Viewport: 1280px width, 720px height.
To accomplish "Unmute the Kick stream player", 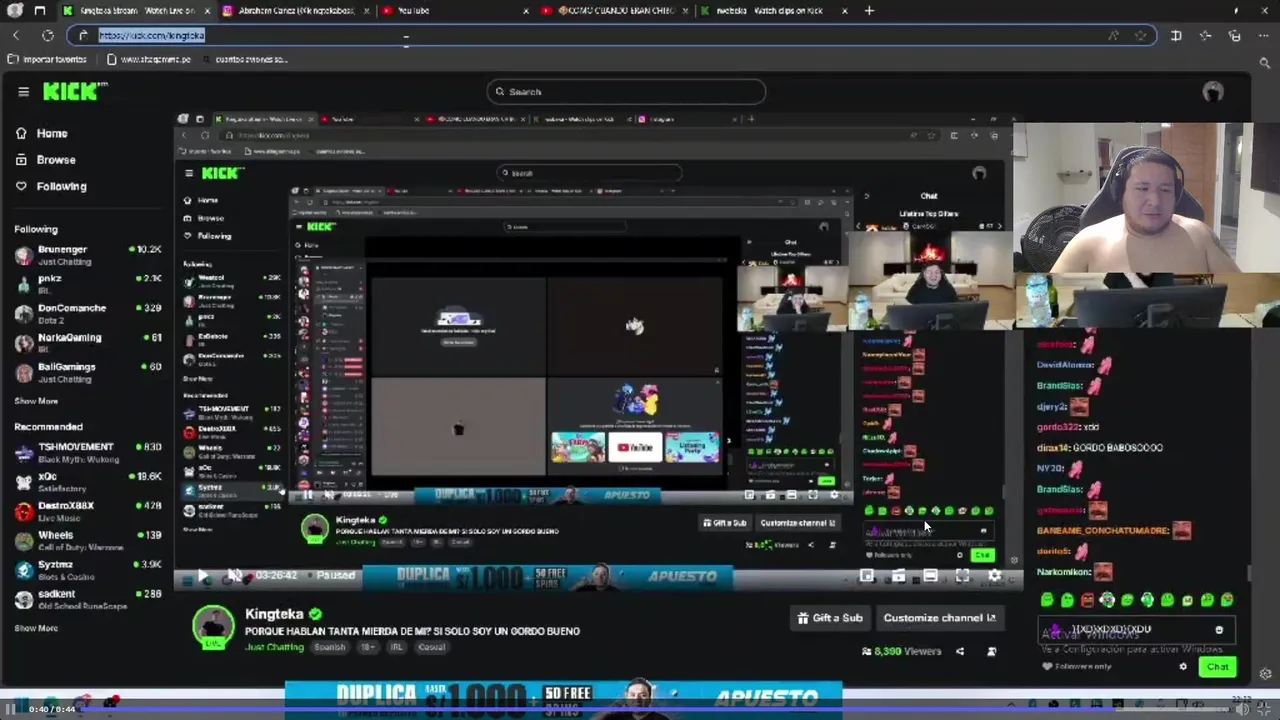I will (234, 576).
